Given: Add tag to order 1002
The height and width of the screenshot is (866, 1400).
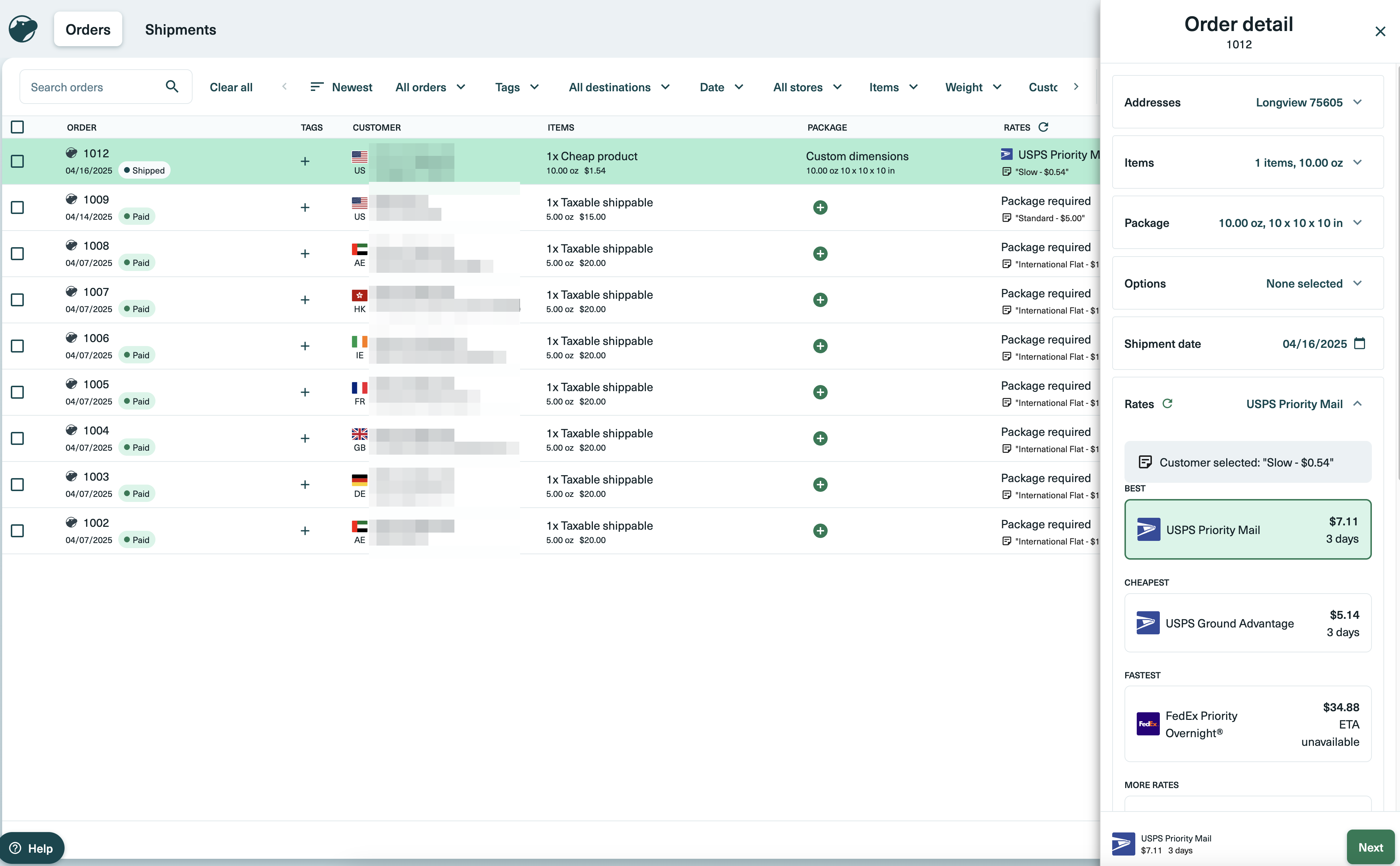Looking at the screenshot, I should point(305,531).
